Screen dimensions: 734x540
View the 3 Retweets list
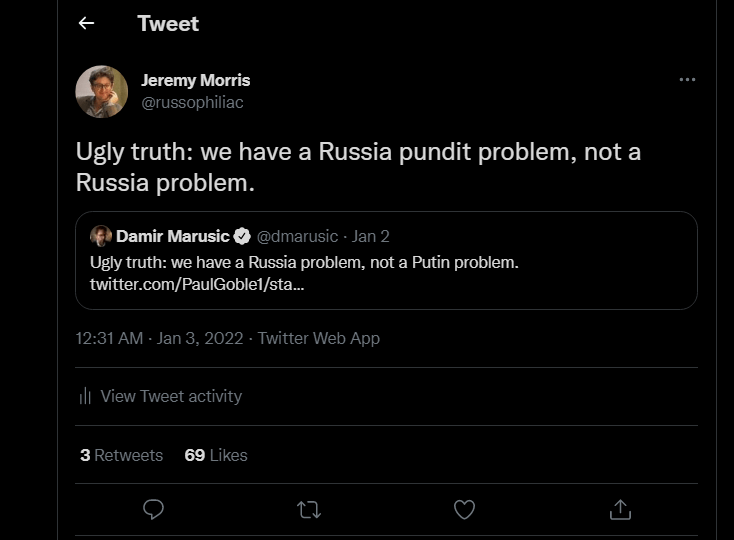[121, 455]
